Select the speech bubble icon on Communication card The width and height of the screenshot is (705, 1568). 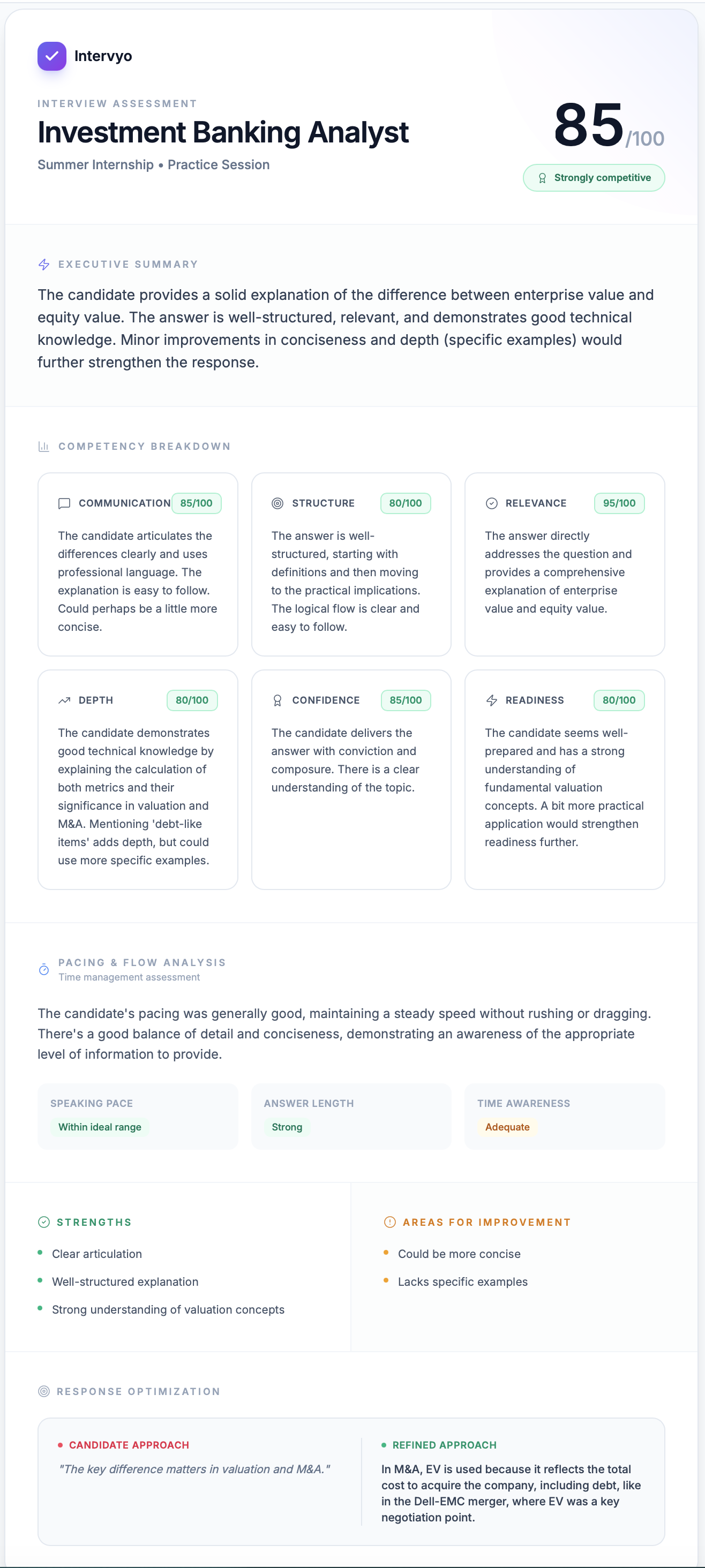(63, 503)
